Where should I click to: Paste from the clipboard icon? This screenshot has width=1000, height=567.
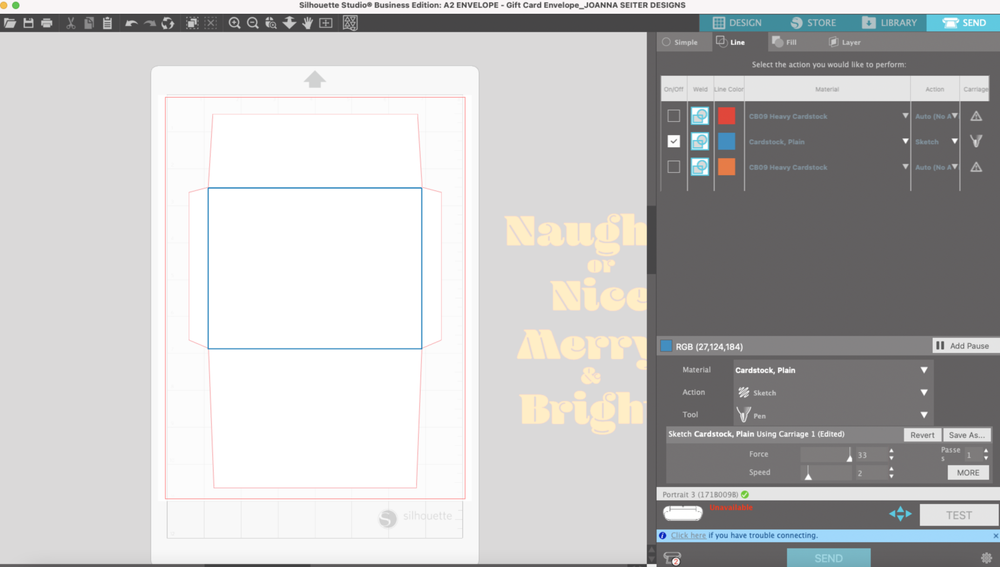coord(107,23)
